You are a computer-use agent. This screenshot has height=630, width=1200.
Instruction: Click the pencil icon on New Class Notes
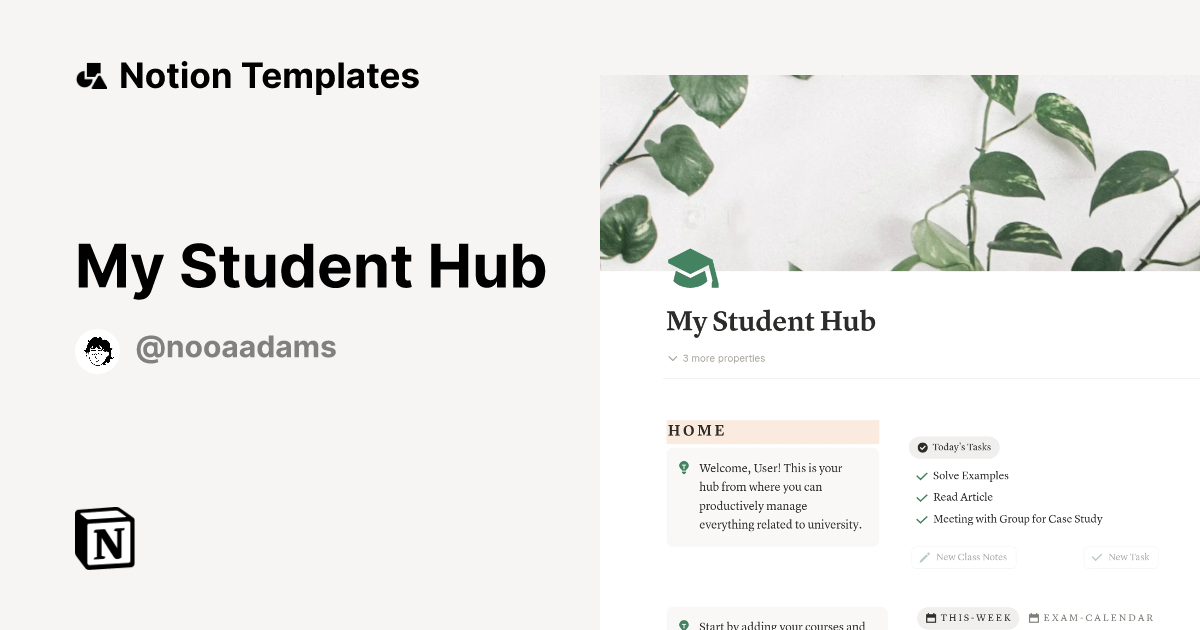pos(925,557)
